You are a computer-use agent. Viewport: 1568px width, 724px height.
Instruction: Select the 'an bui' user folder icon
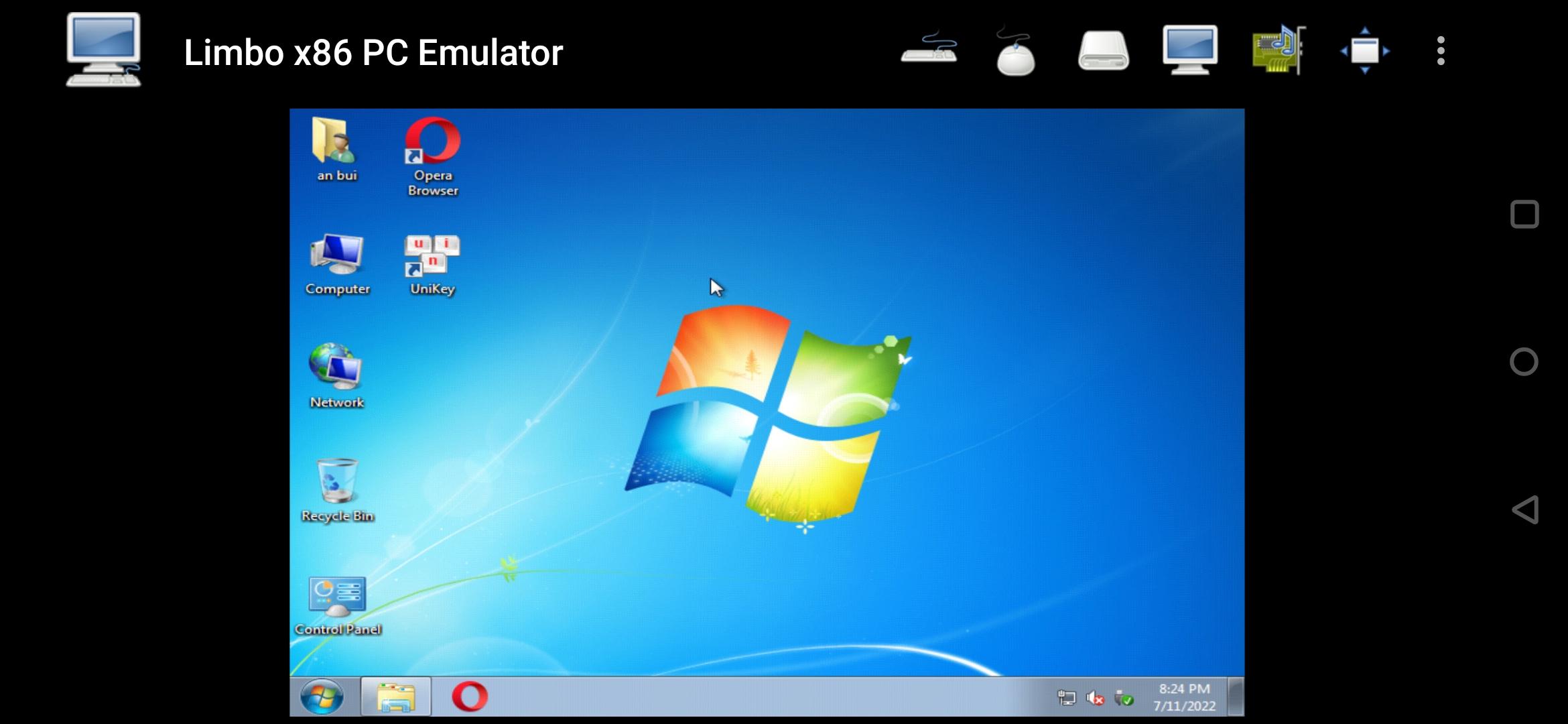[x=336, y=149]
